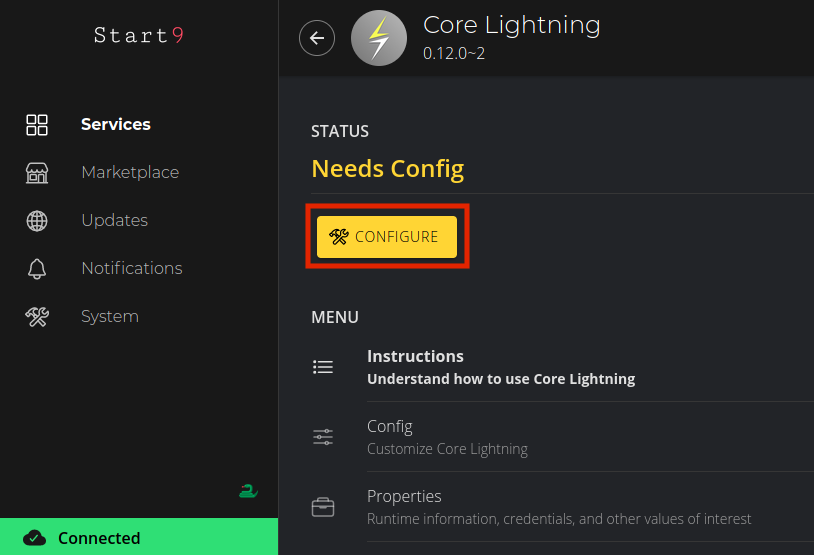Click the back arrow button
Screen dimensions: 814x555
coord(317,39)
